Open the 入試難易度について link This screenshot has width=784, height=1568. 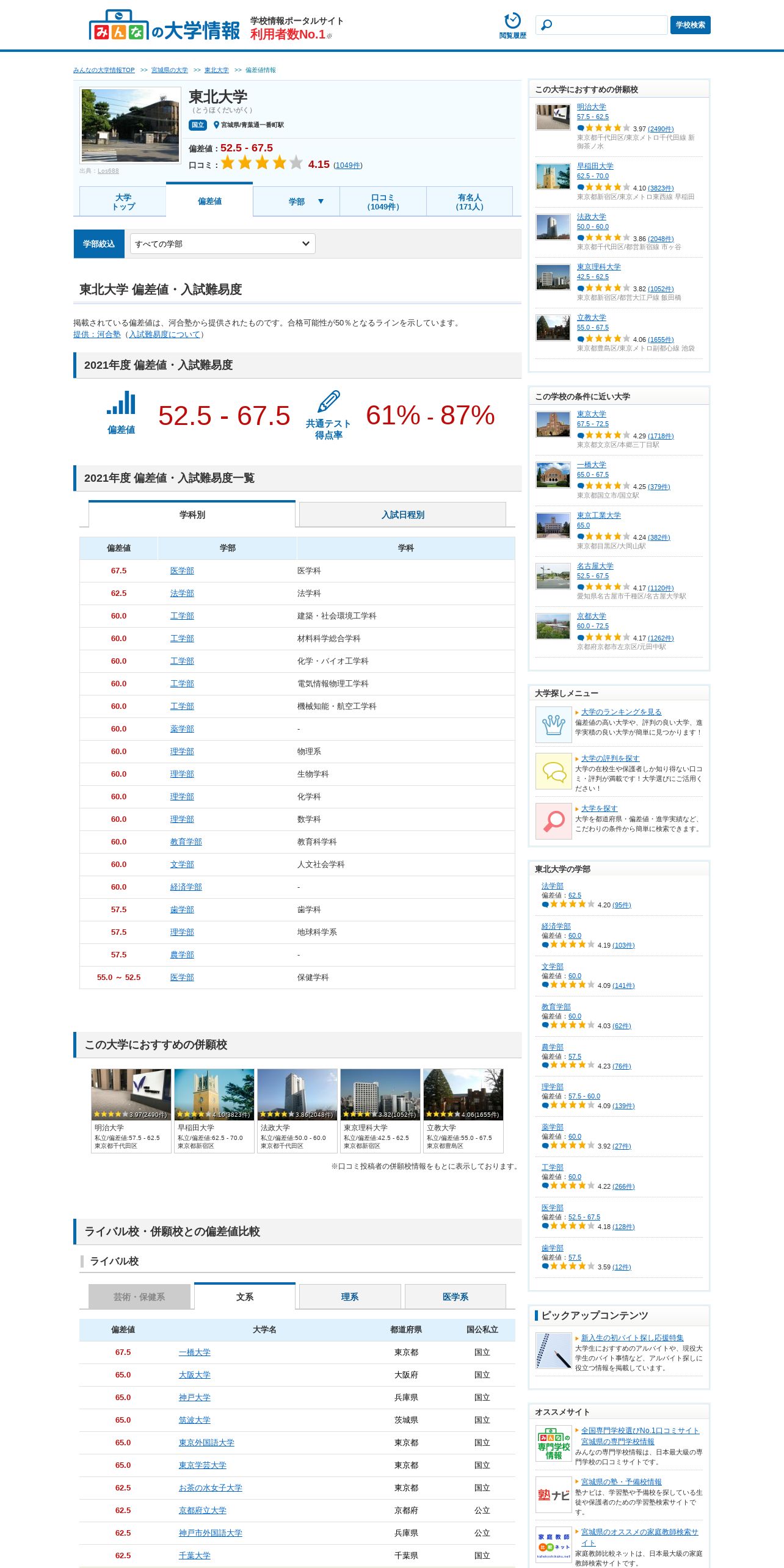click(x=165, y=335)
